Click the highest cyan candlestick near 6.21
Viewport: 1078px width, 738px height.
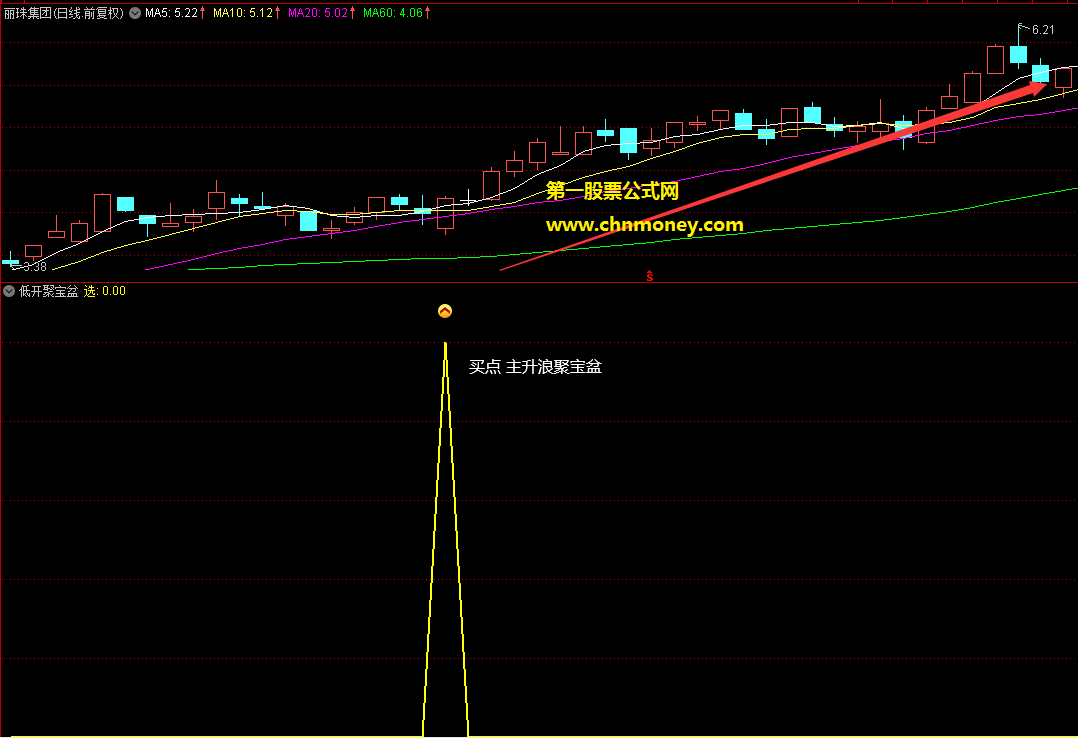[1018, 54]
